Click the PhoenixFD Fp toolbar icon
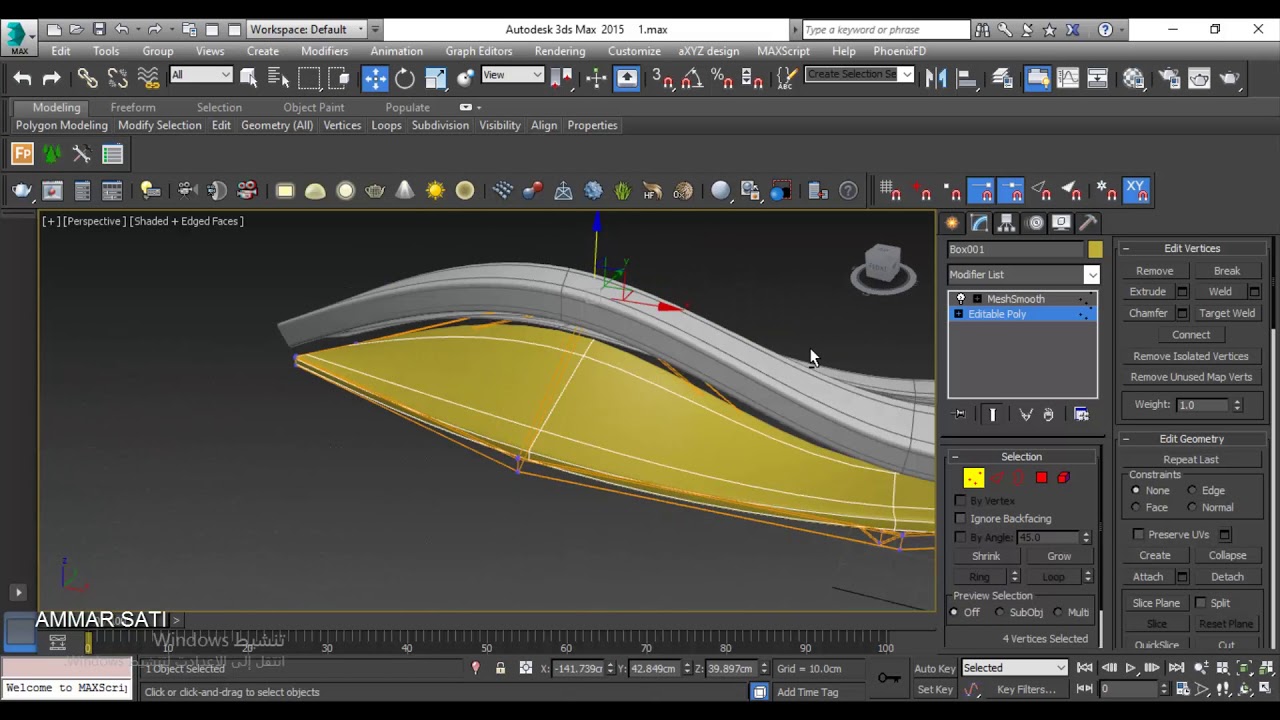 coord(22,154)
